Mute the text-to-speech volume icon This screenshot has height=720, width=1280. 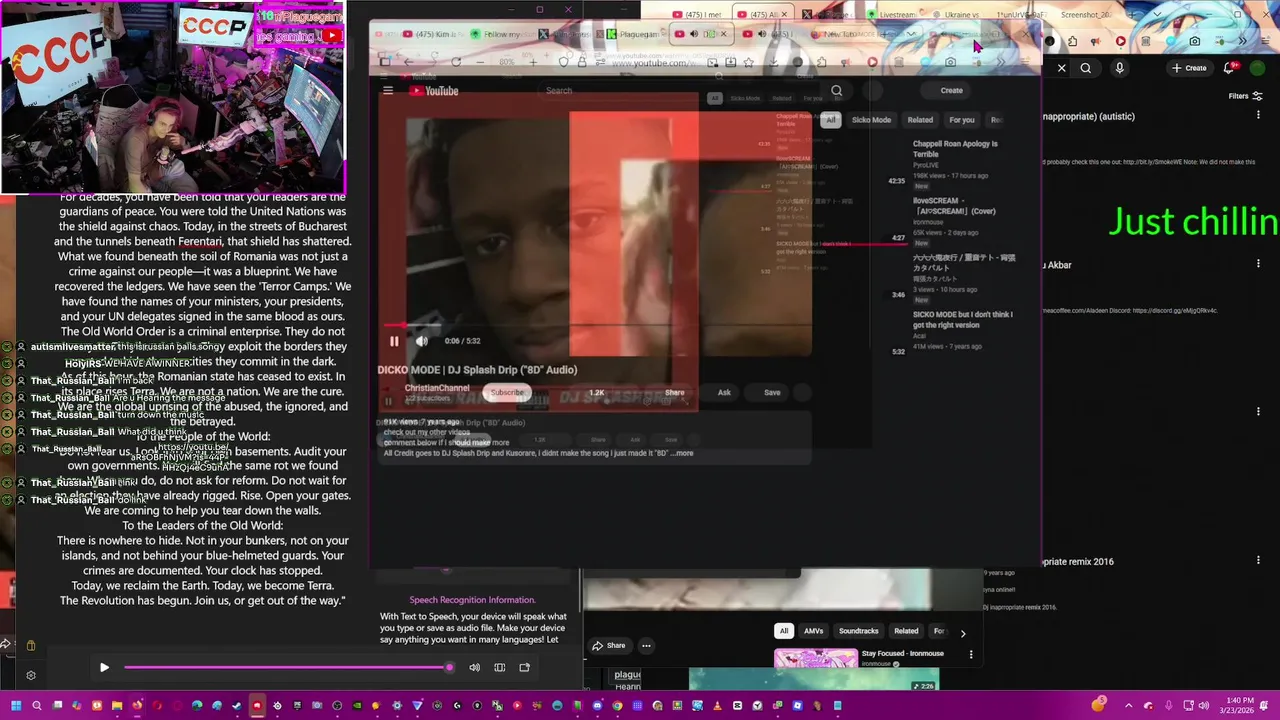point(474,667)
